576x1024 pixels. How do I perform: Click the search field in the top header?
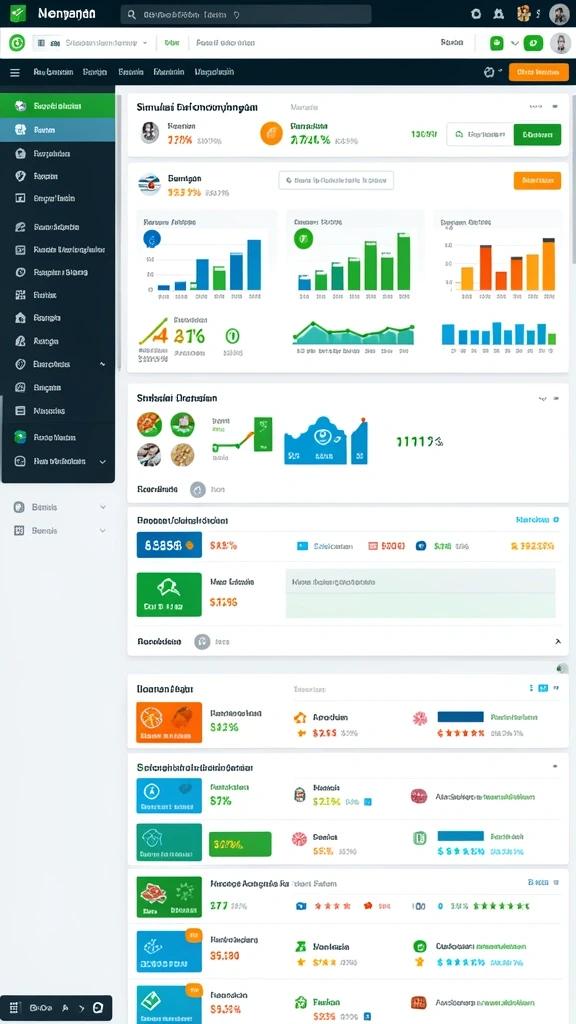pos(246,14)
